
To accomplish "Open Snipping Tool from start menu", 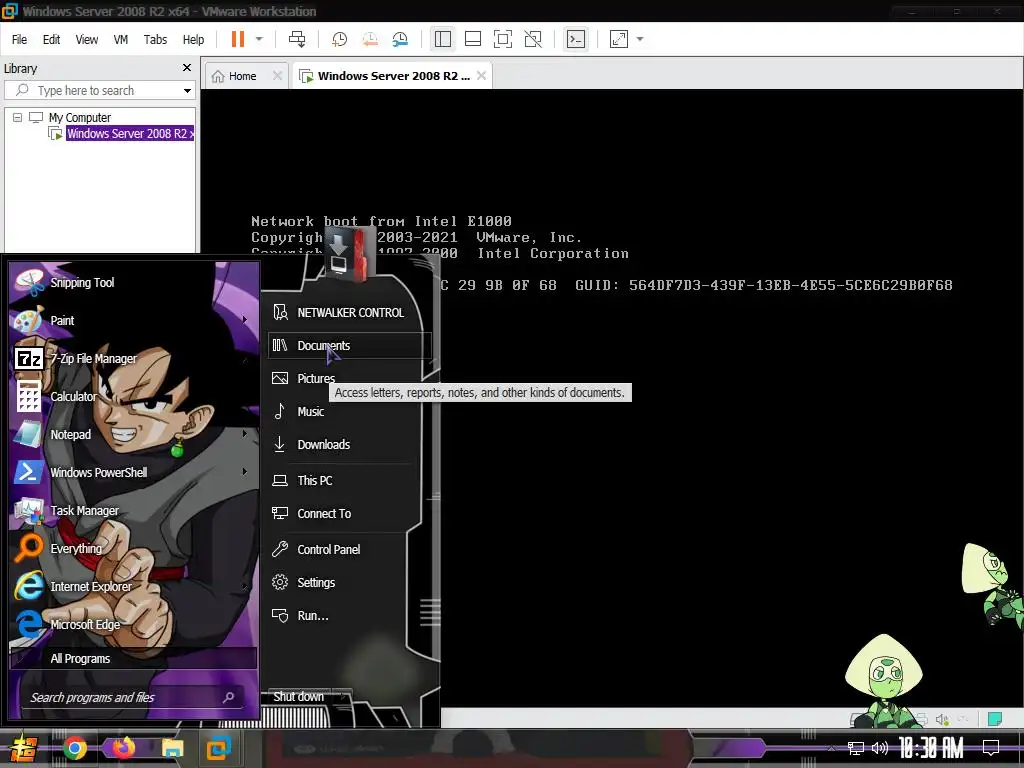I will point(82,283).
